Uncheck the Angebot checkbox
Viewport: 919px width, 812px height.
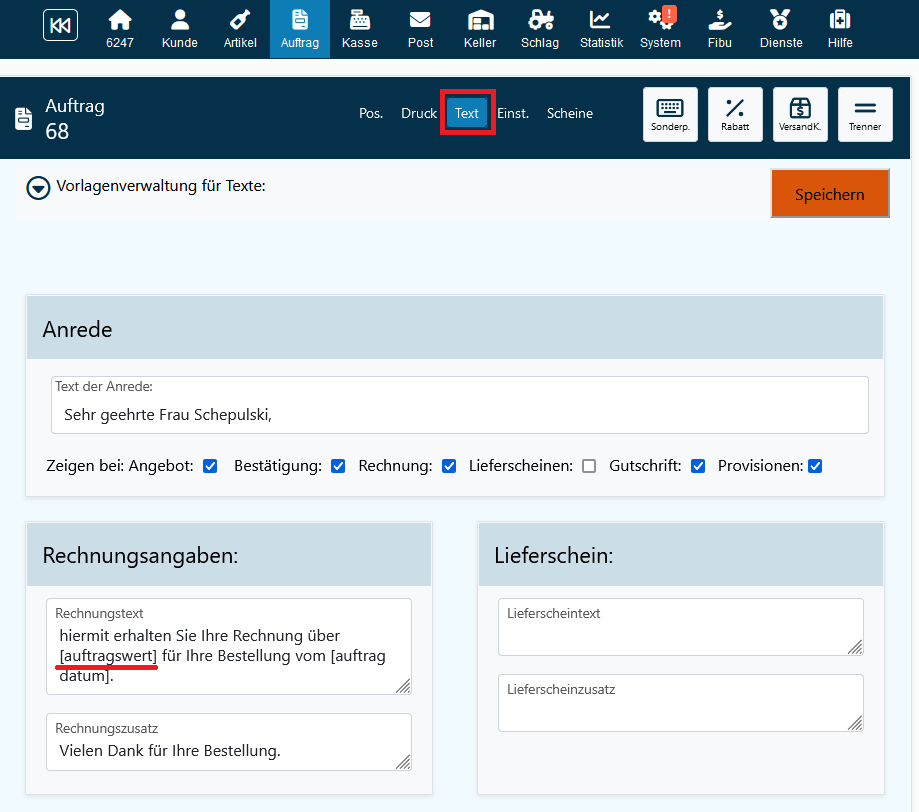click(x=210, y=466)
